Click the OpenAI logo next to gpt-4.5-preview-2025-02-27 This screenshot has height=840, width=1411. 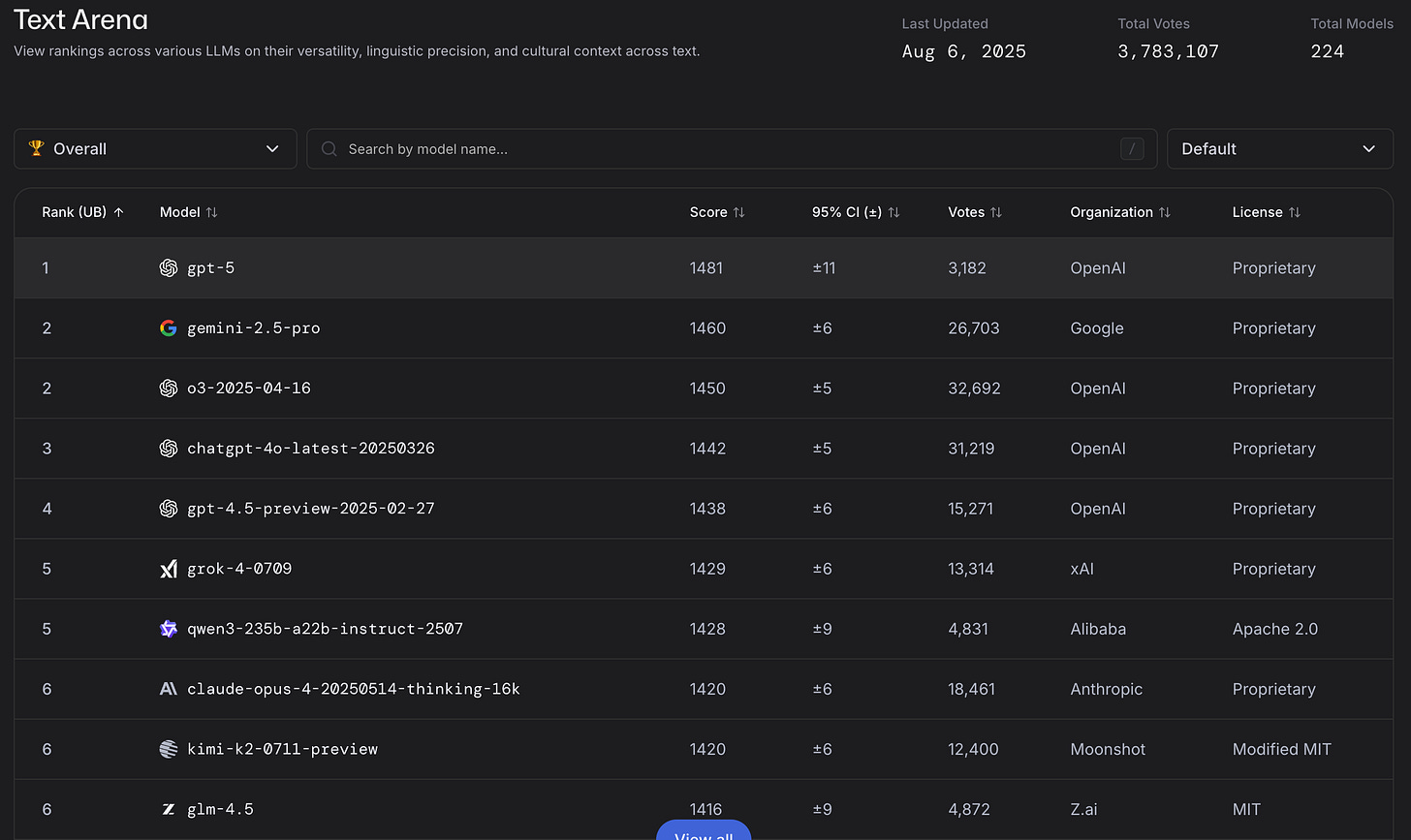tap(169, 509)
